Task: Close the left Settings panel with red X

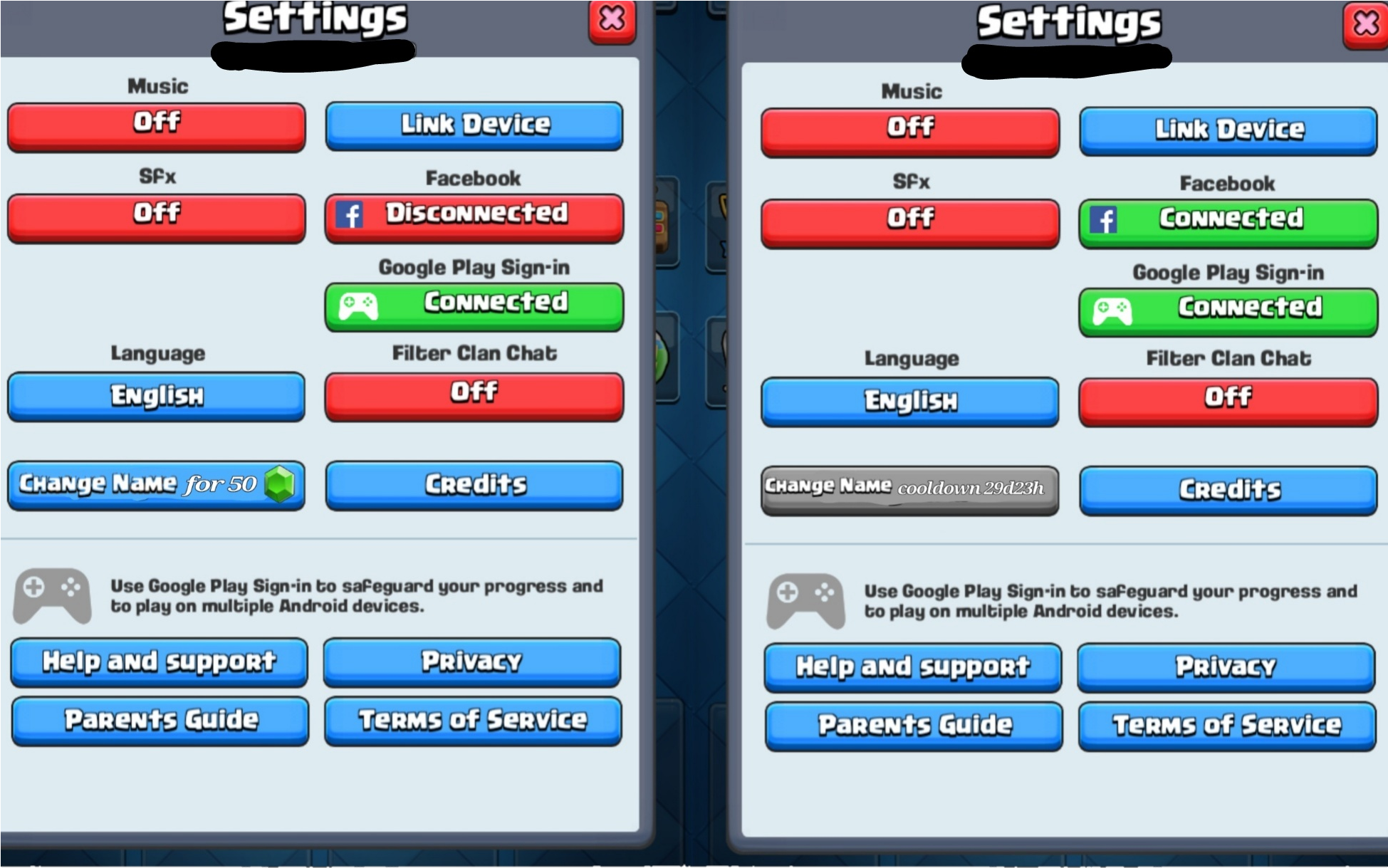Action: click(612, 20)
